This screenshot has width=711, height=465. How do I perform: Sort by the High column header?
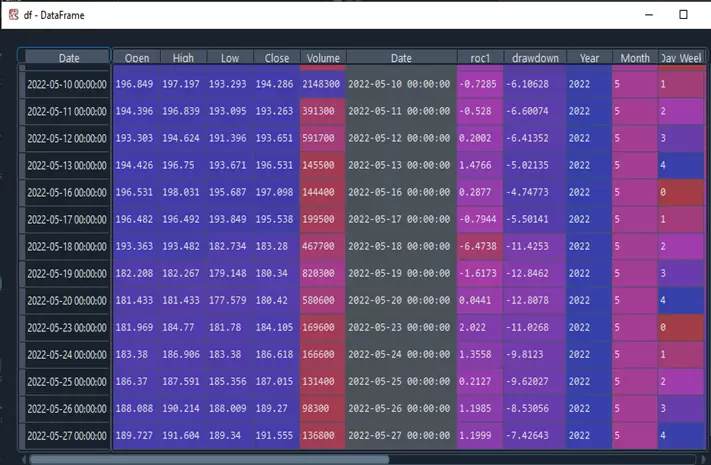click(183, 58)
